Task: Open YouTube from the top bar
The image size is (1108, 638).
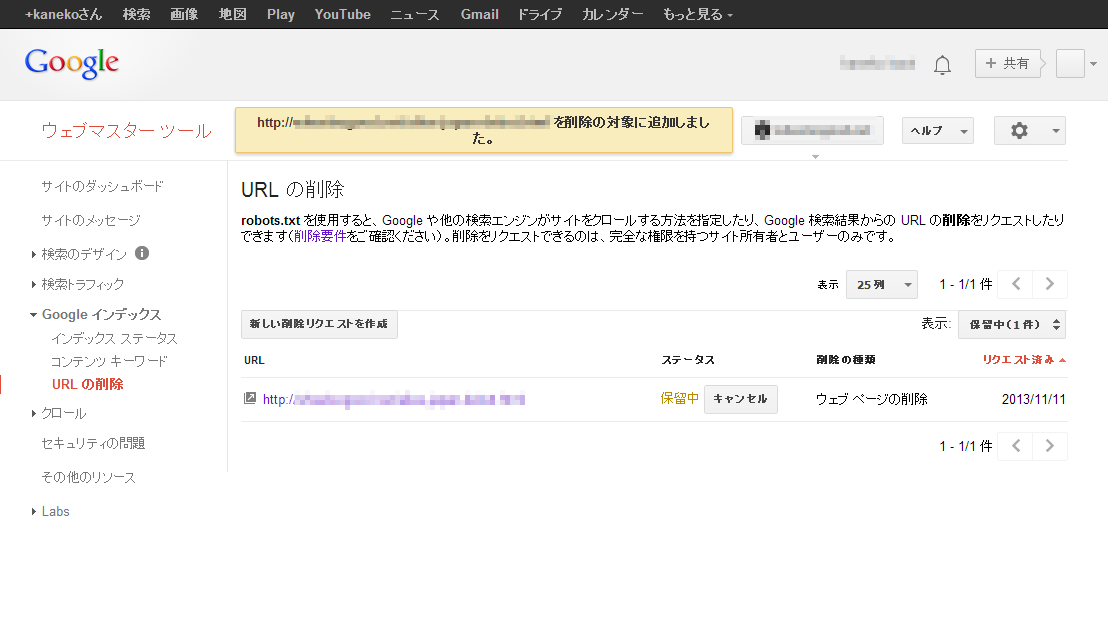Action: [342, 14]
